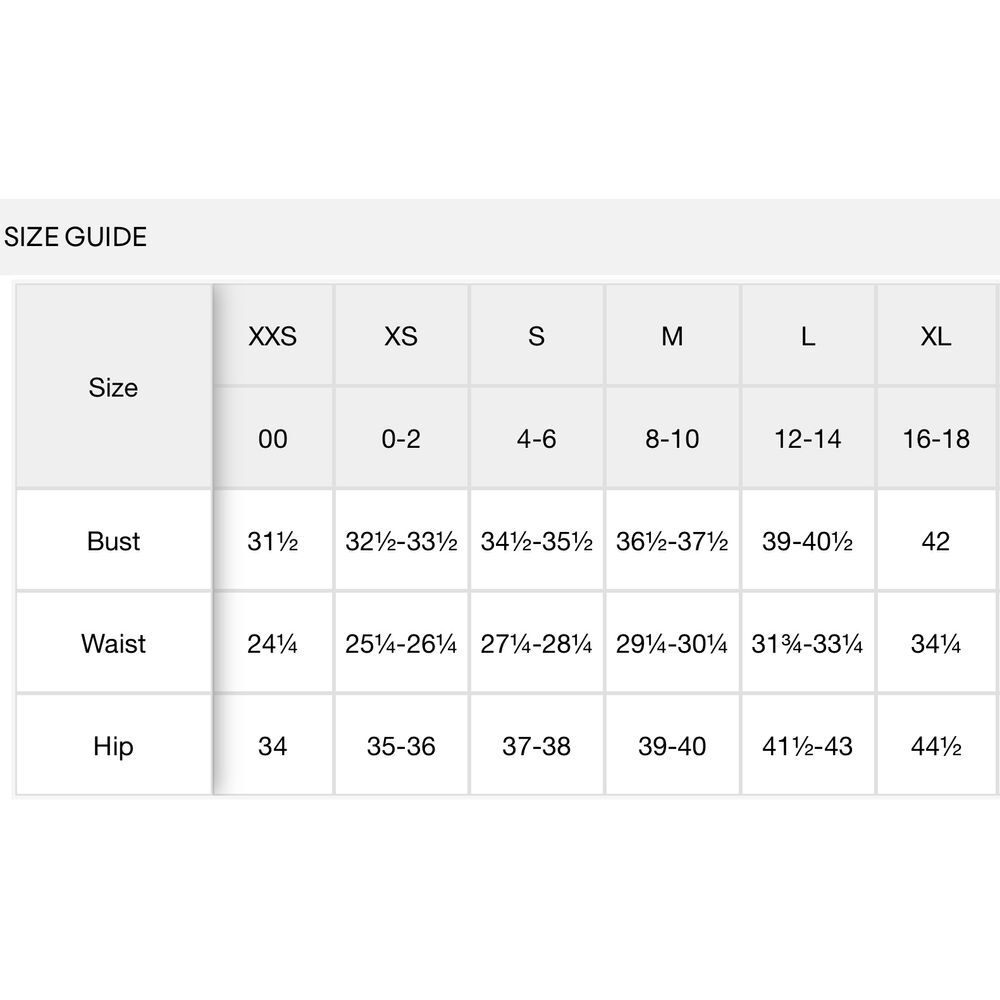
Task: Click the L size header cell
Action: point(807,335)
